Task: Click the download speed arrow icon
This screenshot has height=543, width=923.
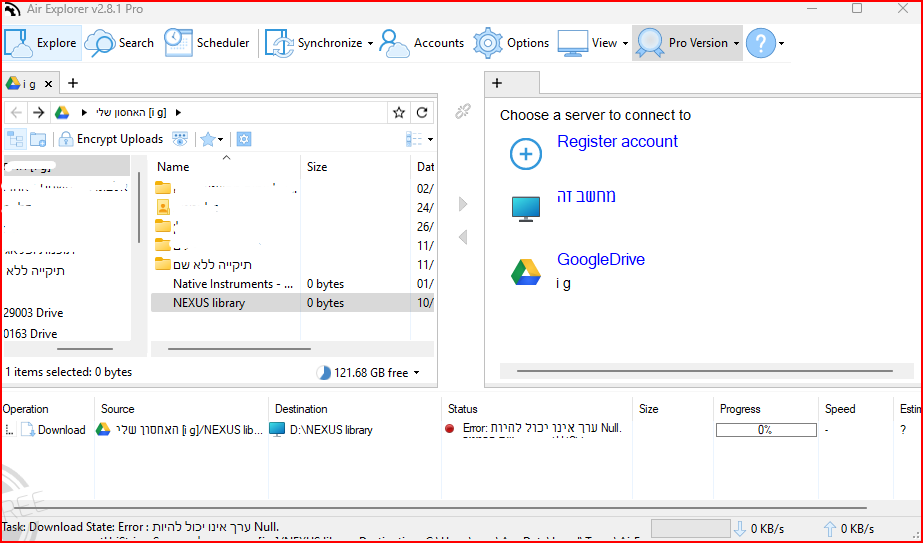Action: (739, 528)
